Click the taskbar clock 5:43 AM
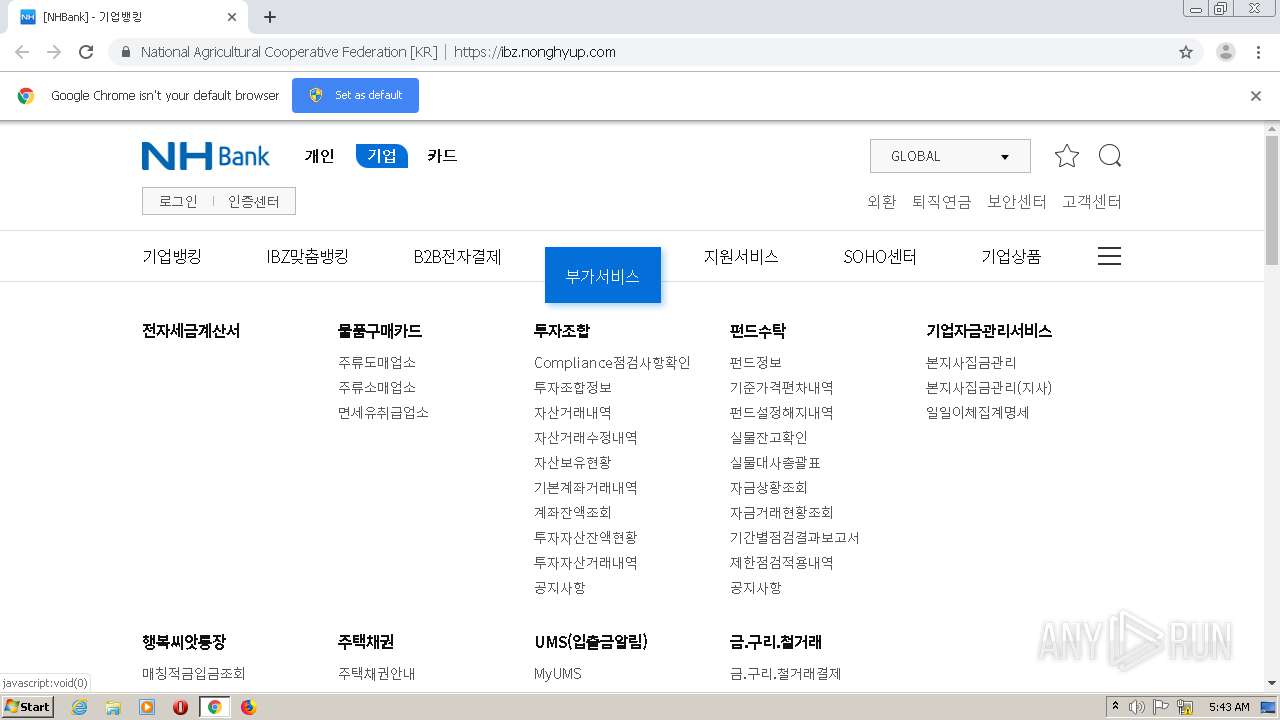 click(1229, 707)
